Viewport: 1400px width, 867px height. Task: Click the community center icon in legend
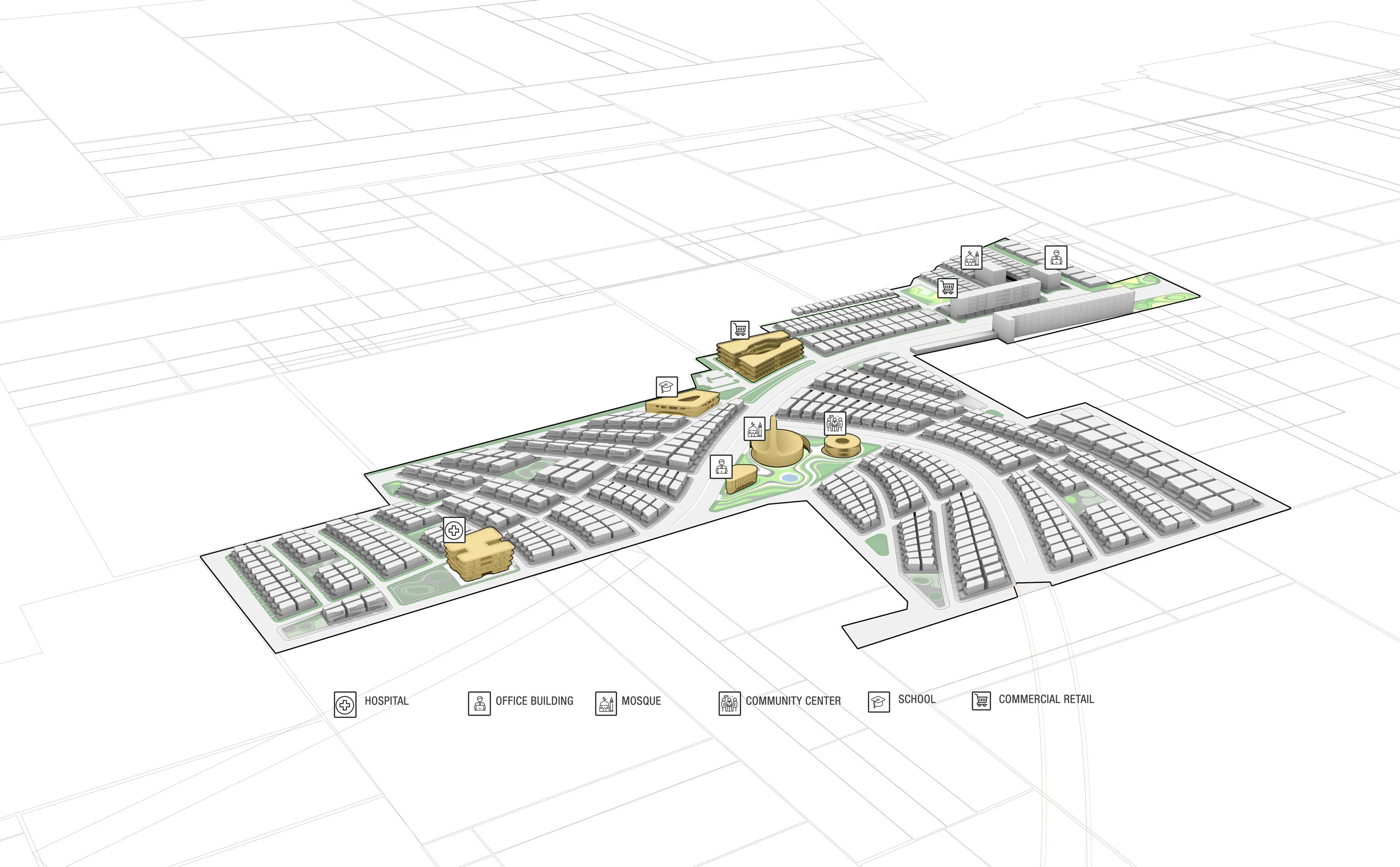[730, 703]
